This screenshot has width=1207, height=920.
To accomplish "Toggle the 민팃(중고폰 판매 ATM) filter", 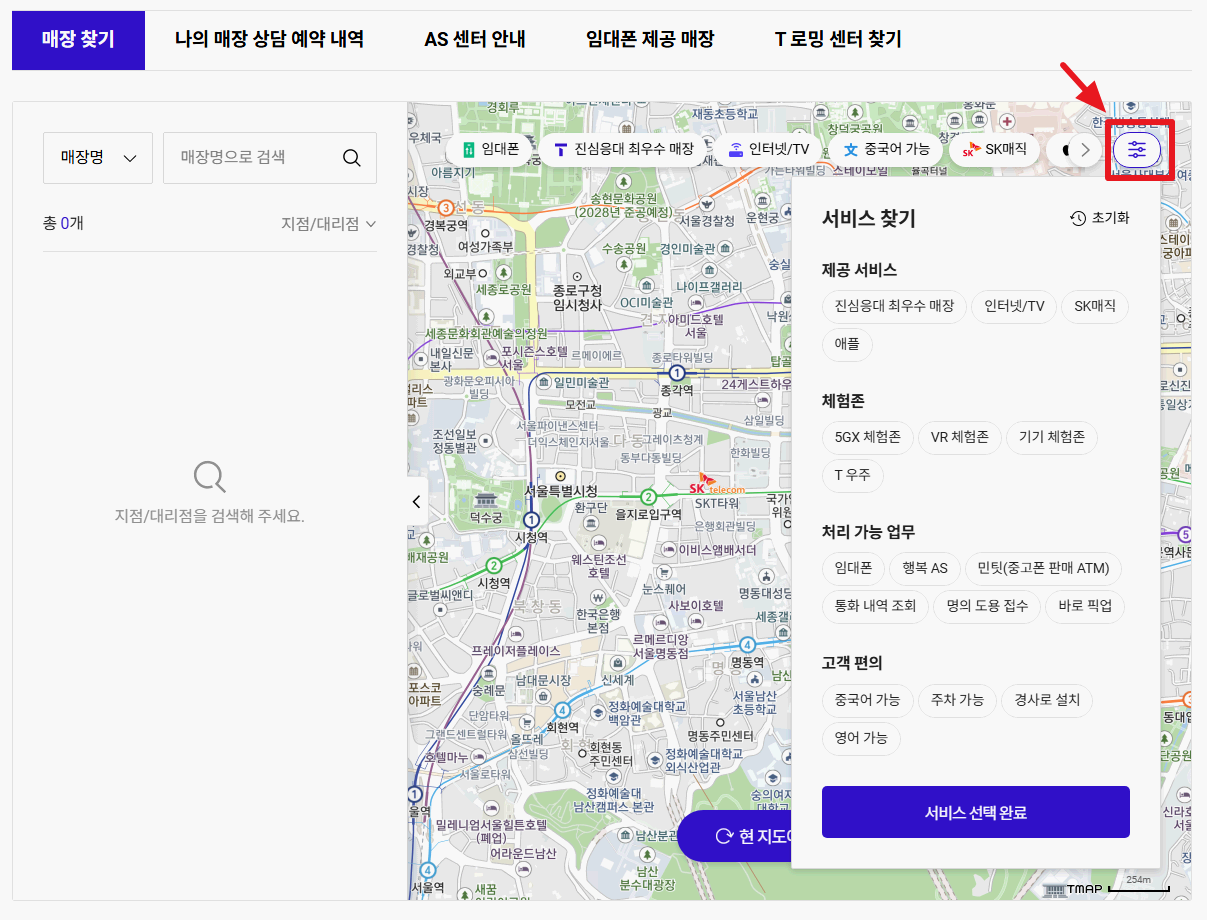I will 1044,568.
